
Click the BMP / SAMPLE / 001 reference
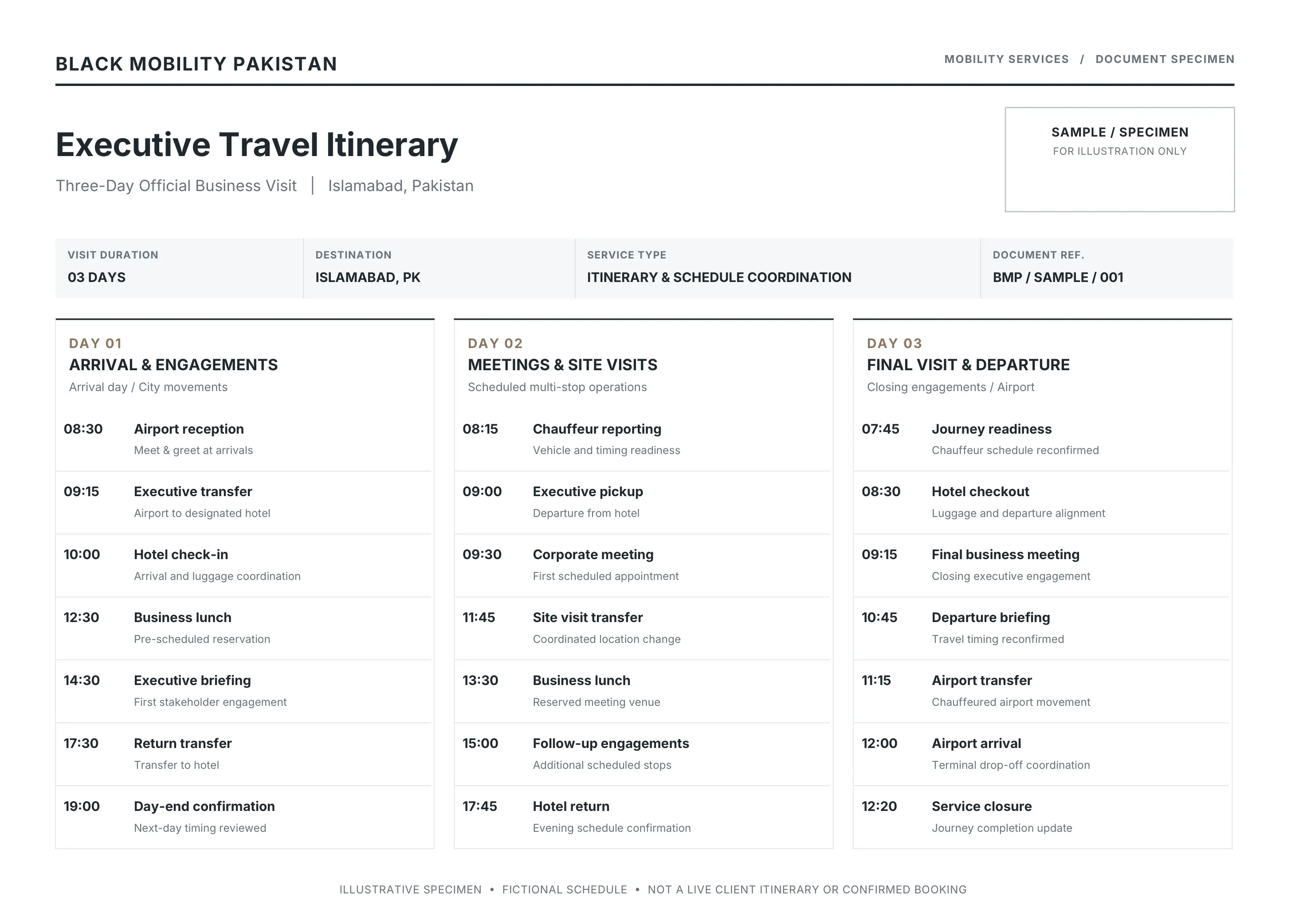[1058, 277]
